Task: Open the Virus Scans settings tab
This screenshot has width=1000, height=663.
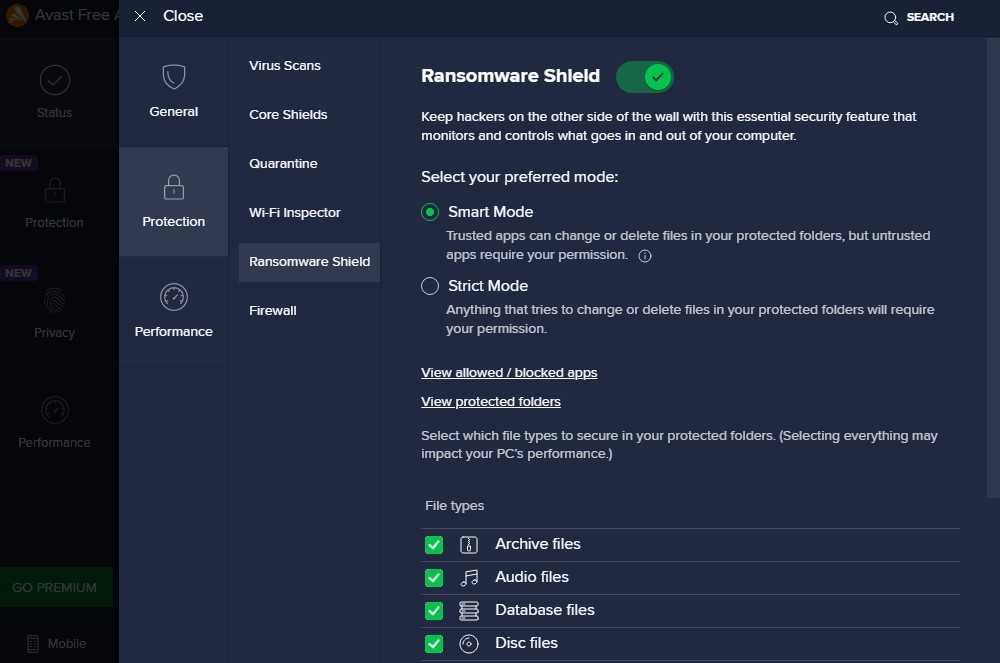Action: 285,66
